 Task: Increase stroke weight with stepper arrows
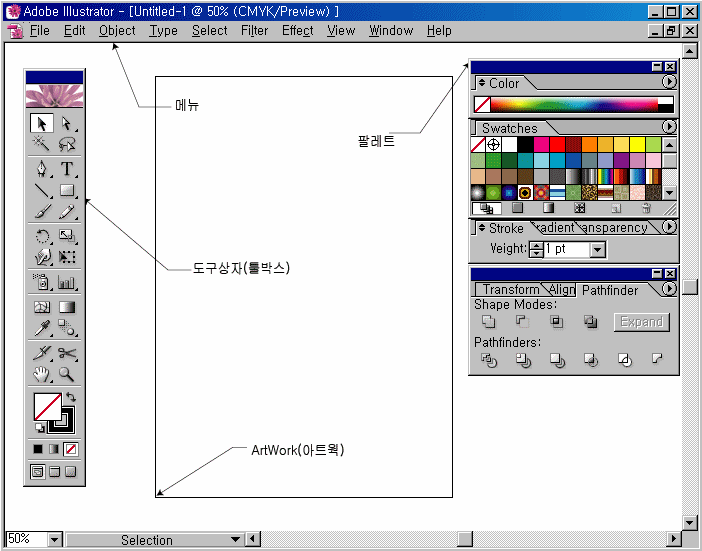tap(536, 246)
